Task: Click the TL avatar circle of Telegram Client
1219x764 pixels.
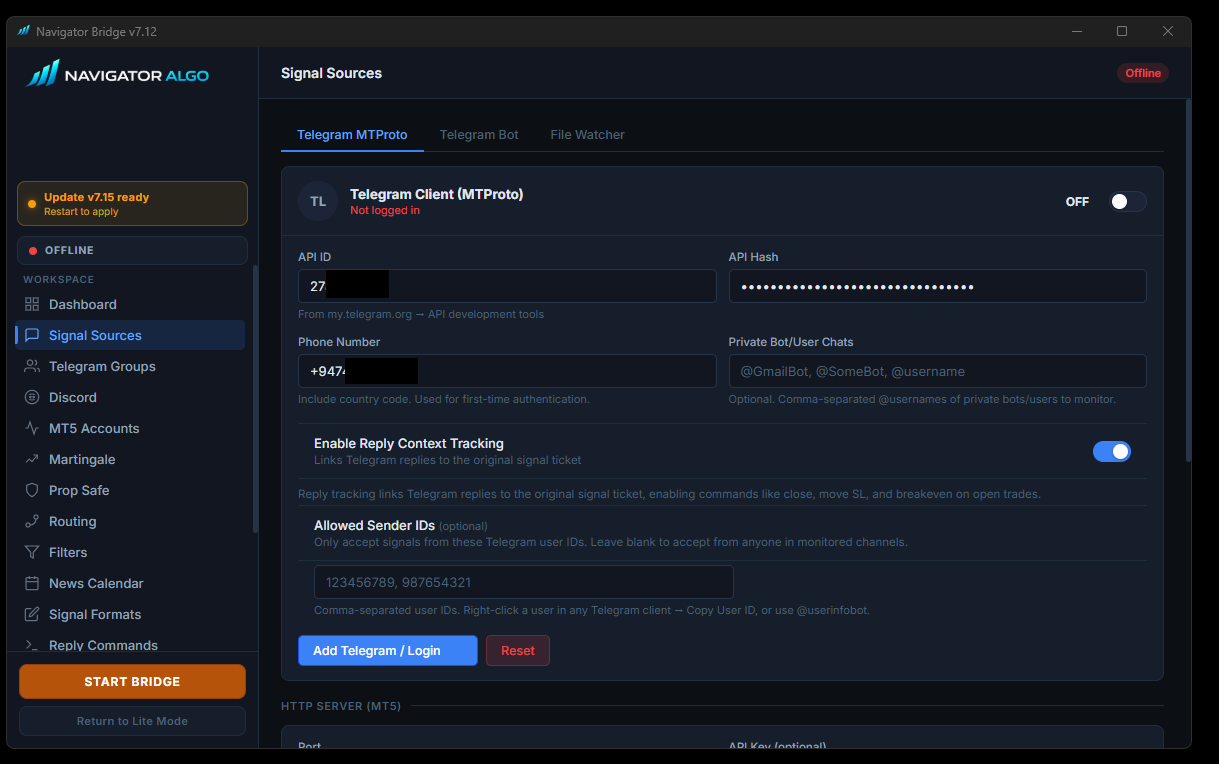Action: coord(318,201)
